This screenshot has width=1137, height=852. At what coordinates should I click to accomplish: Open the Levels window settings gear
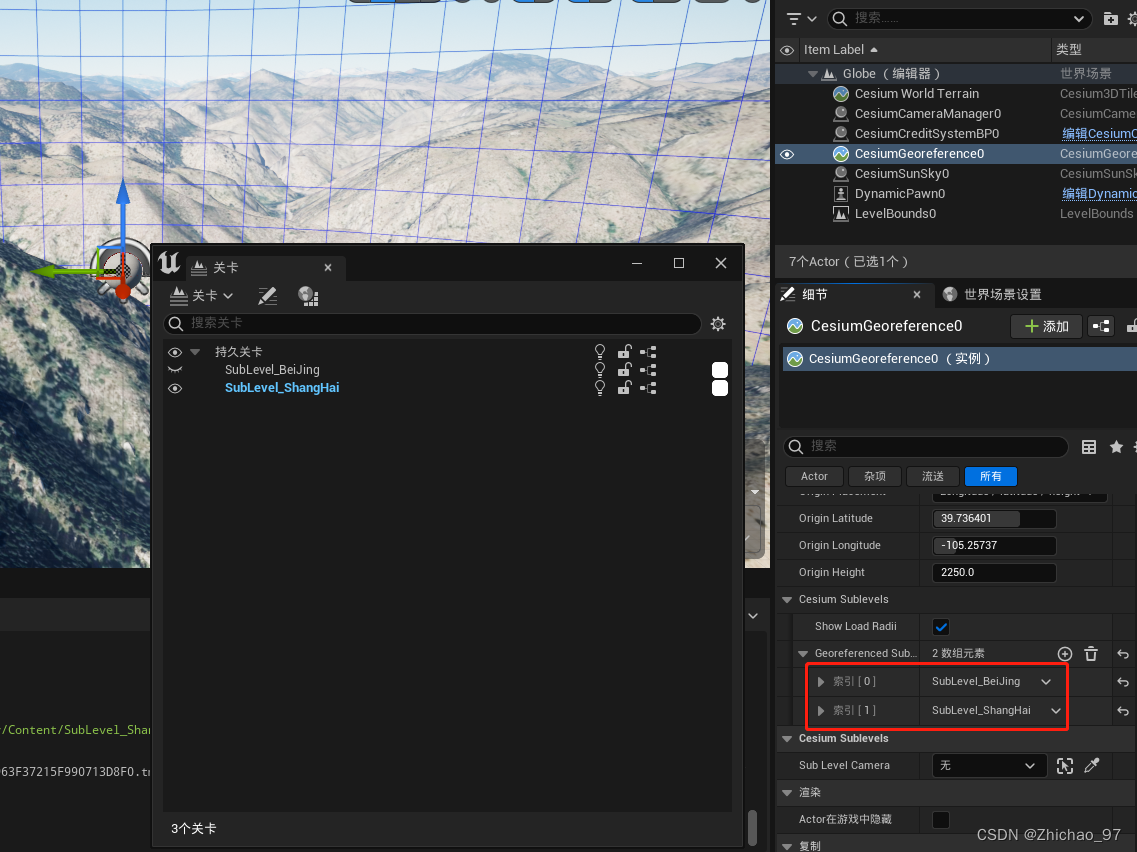[717, 323]
